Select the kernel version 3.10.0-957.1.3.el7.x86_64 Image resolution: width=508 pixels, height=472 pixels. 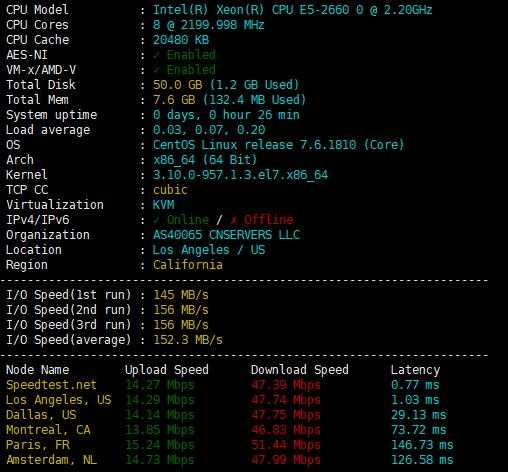point(240,175)
